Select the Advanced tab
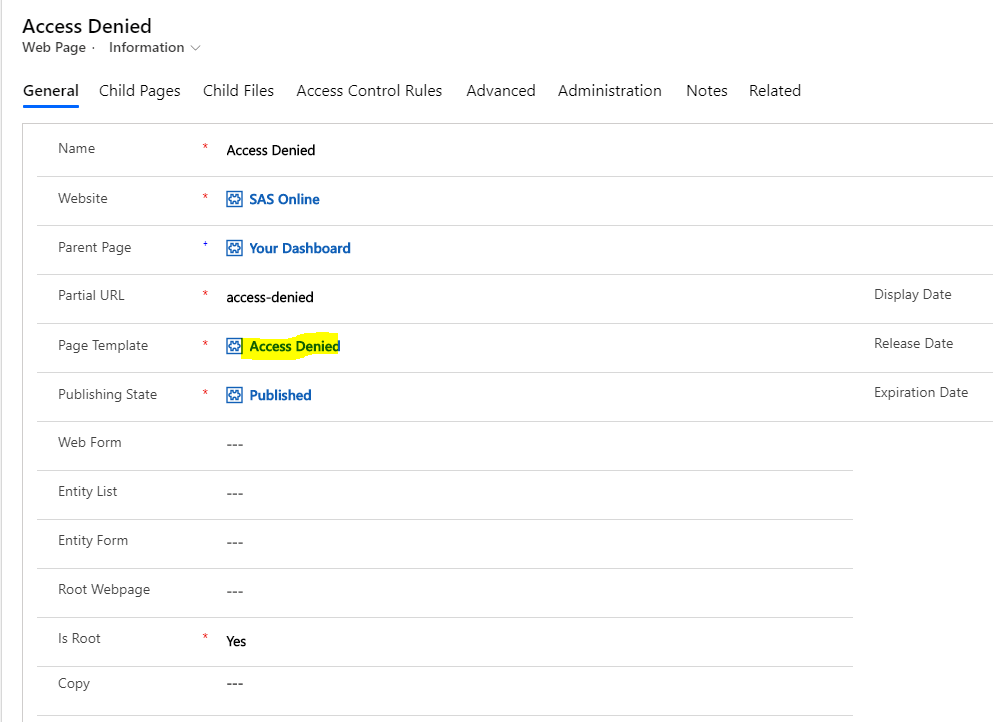The image size is (993, 722). (x=500, y=91)
